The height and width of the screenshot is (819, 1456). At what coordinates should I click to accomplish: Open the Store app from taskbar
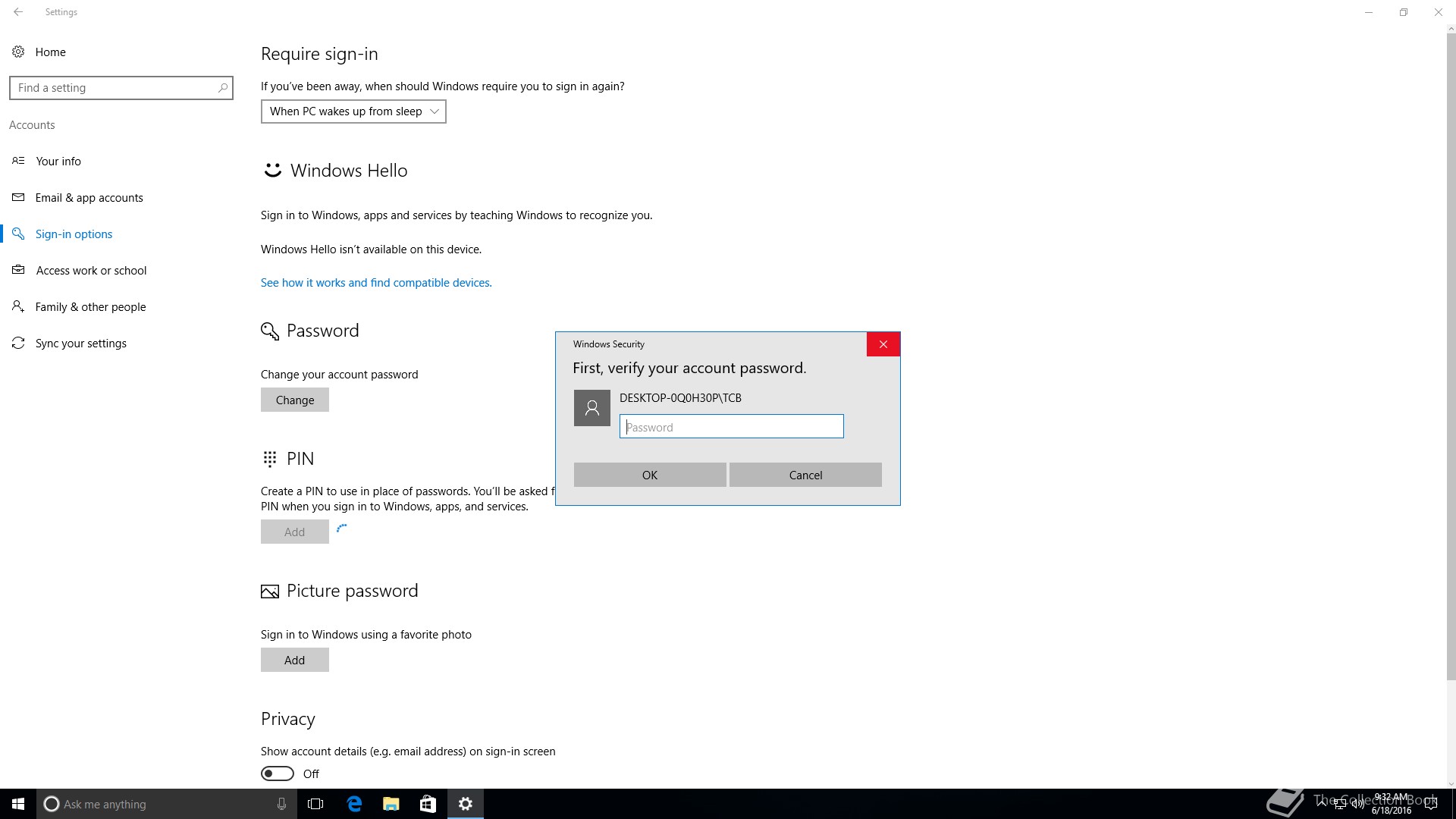coord(428,804)
